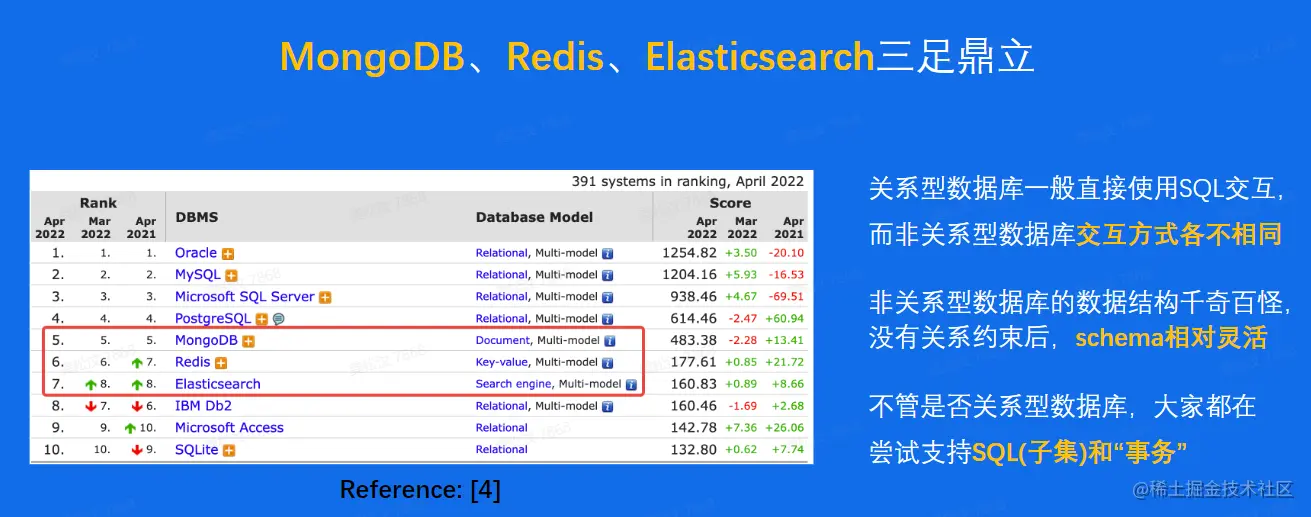Screen dimensions: 1311x517
Task: Click the Document model link for MongoDB
Action: pyautogui.click(x=503, y=342)
